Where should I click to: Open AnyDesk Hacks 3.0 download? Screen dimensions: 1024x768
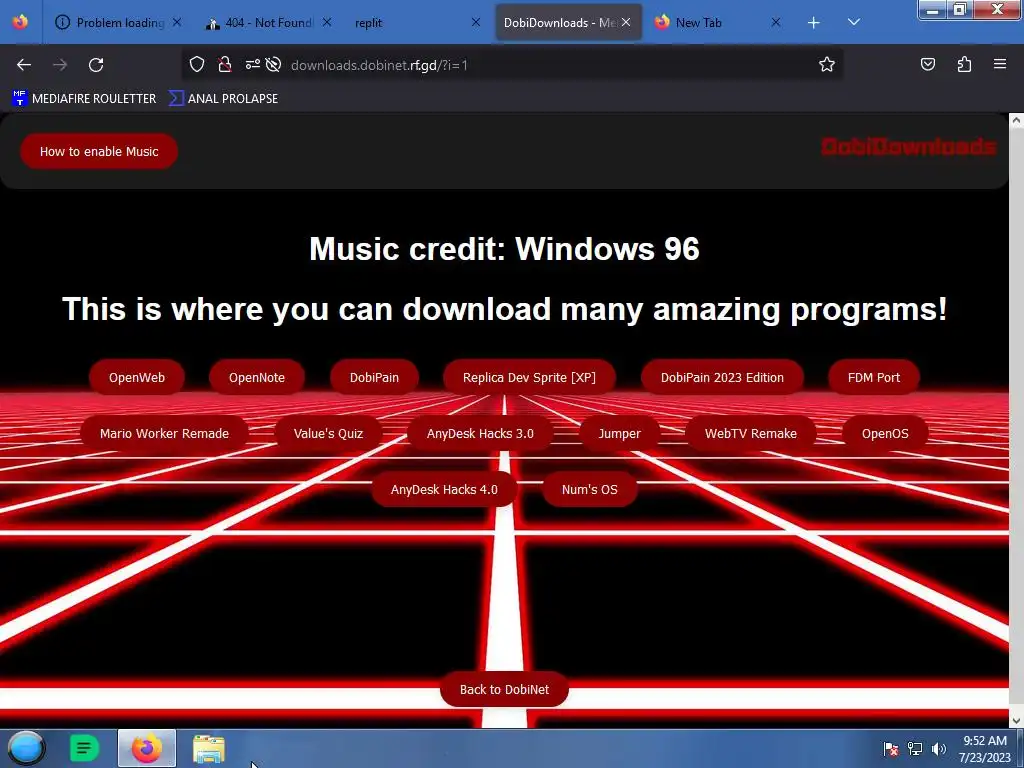click(x=480, y=434)
